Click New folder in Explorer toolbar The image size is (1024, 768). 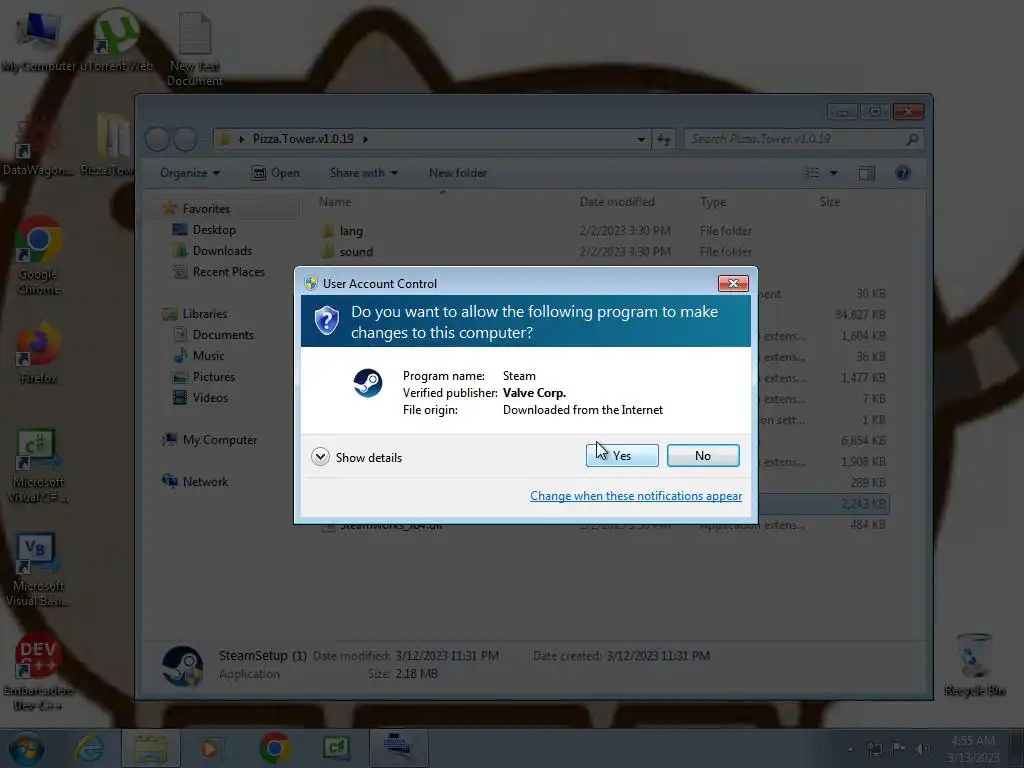click(458, 173)
